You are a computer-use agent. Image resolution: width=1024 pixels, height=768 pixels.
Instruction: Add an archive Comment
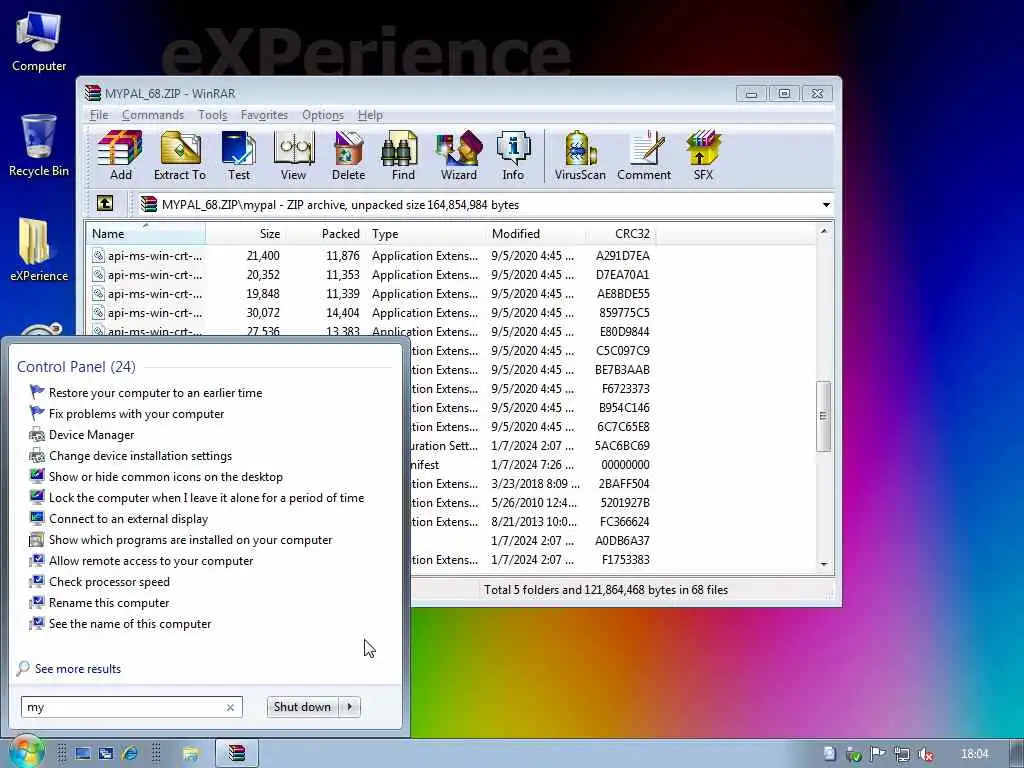[x=644, y=155]
